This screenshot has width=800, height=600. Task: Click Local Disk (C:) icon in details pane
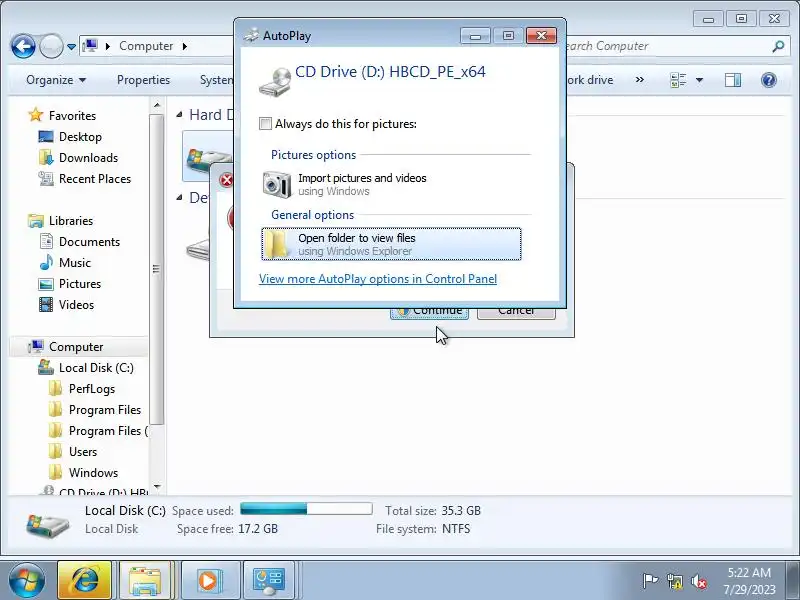47,524
